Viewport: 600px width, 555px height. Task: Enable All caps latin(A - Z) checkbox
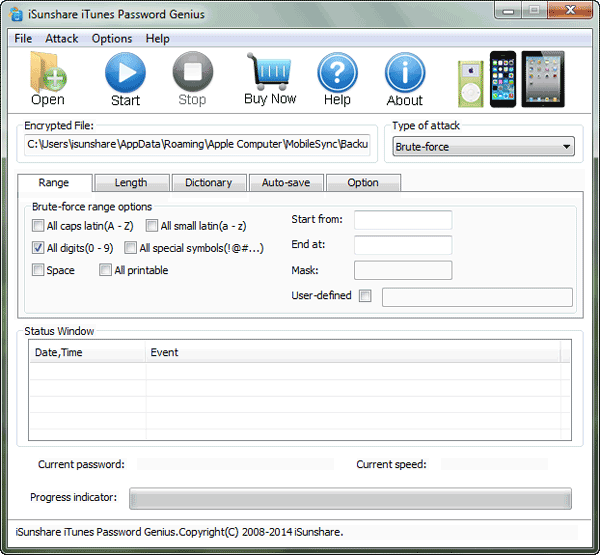pos(39,226)
